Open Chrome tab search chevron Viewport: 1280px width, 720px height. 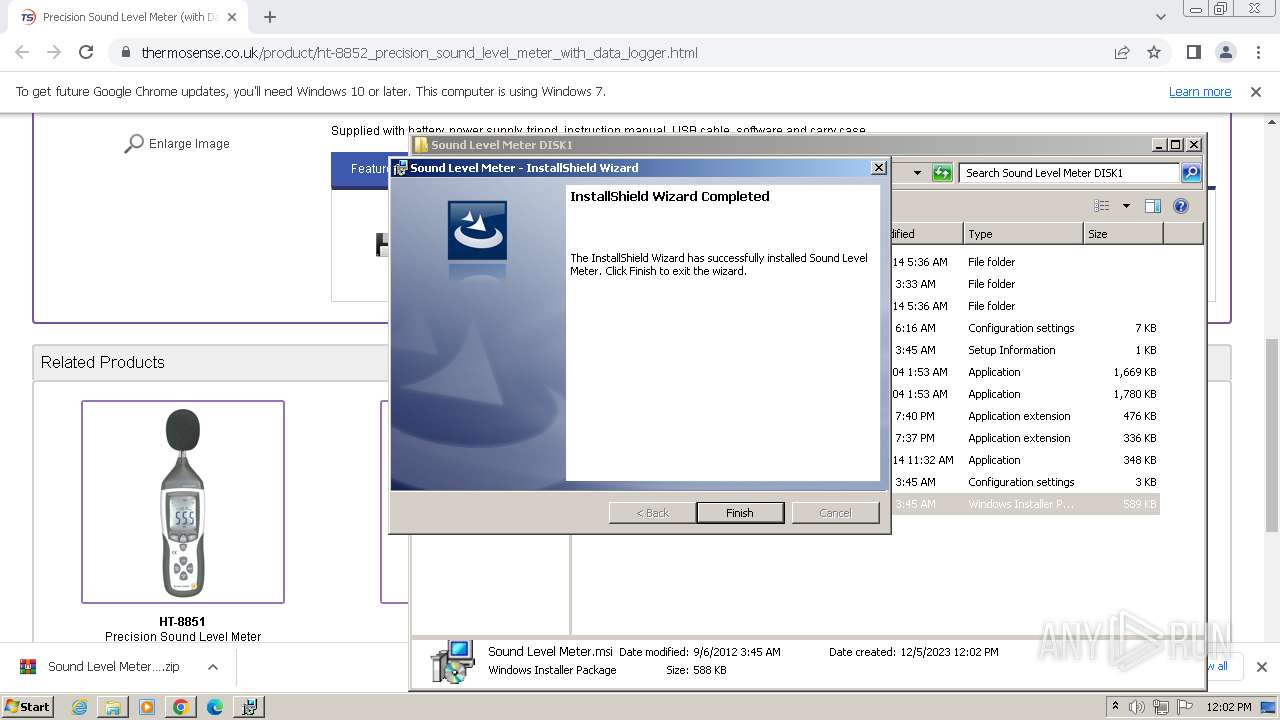point(1160,17)
